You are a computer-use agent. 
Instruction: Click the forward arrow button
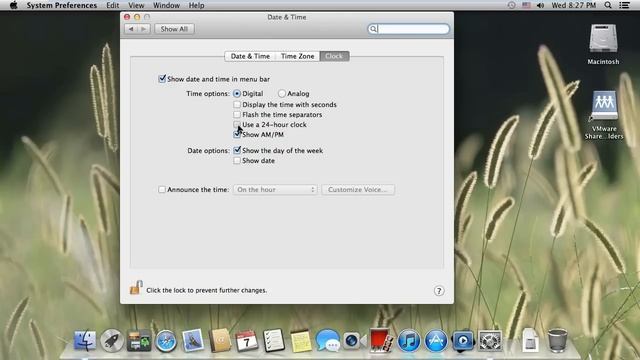click(x=144, y=29)
